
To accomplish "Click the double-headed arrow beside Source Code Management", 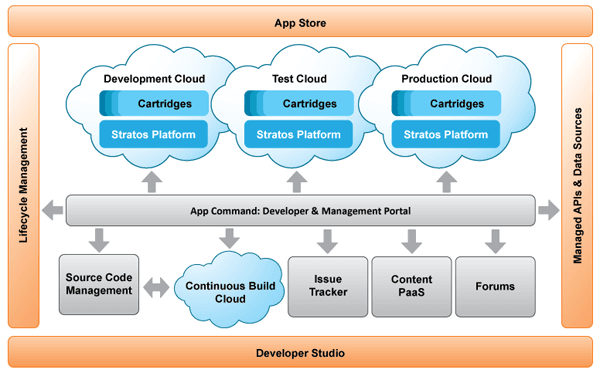I will tap(156, 288).
